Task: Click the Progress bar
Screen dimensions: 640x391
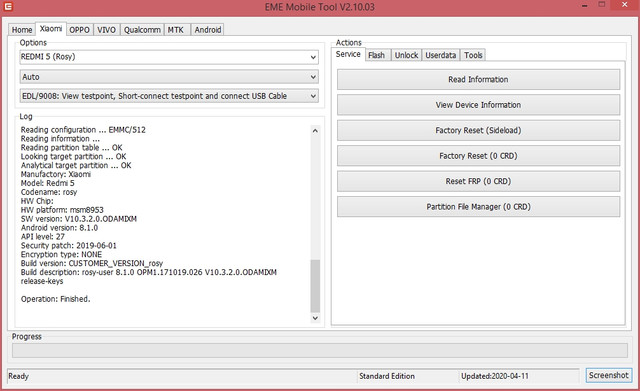Action: tap(320, 350)
